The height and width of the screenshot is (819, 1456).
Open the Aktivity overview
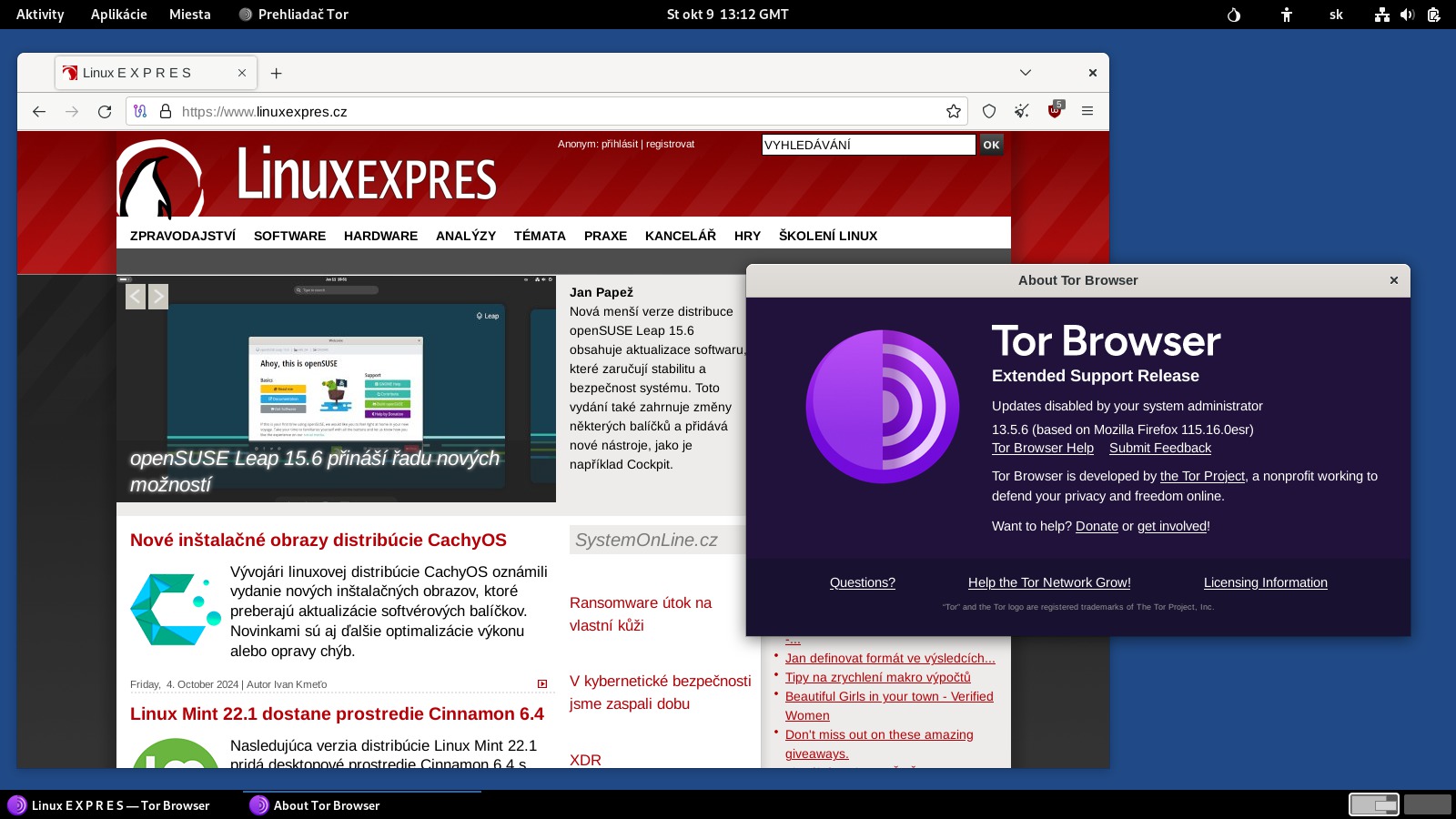click(x=40, y=15)
